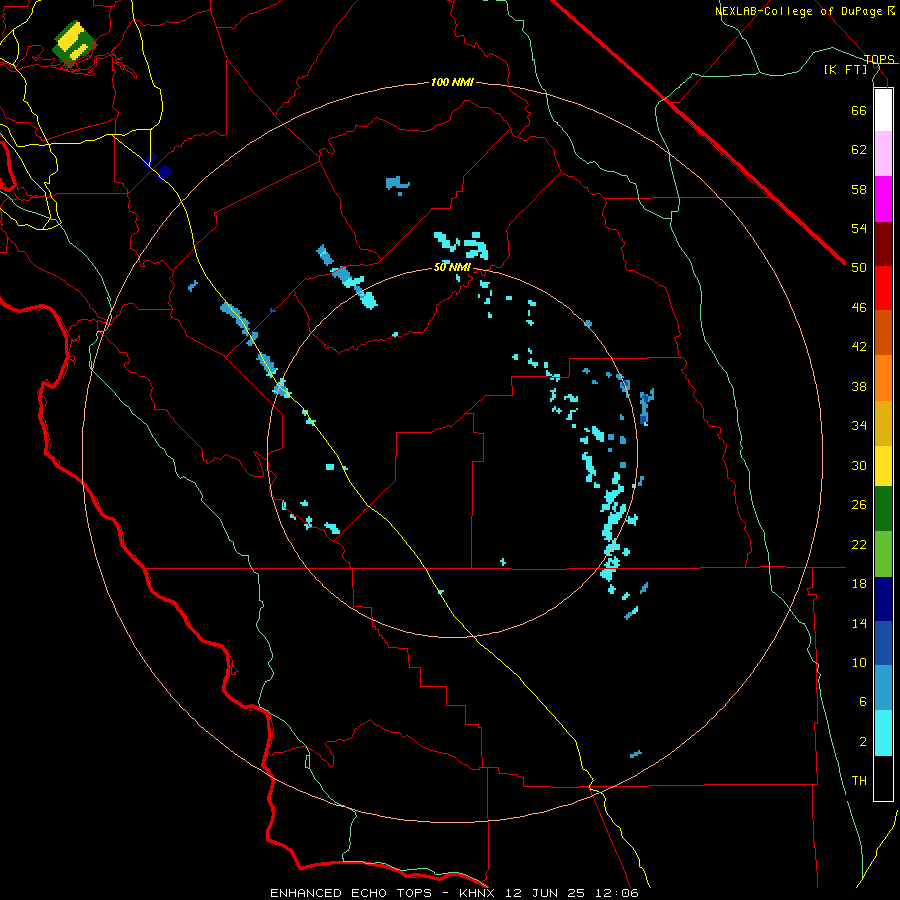Click the mustard gold legend swatch

tap(883, 424)
